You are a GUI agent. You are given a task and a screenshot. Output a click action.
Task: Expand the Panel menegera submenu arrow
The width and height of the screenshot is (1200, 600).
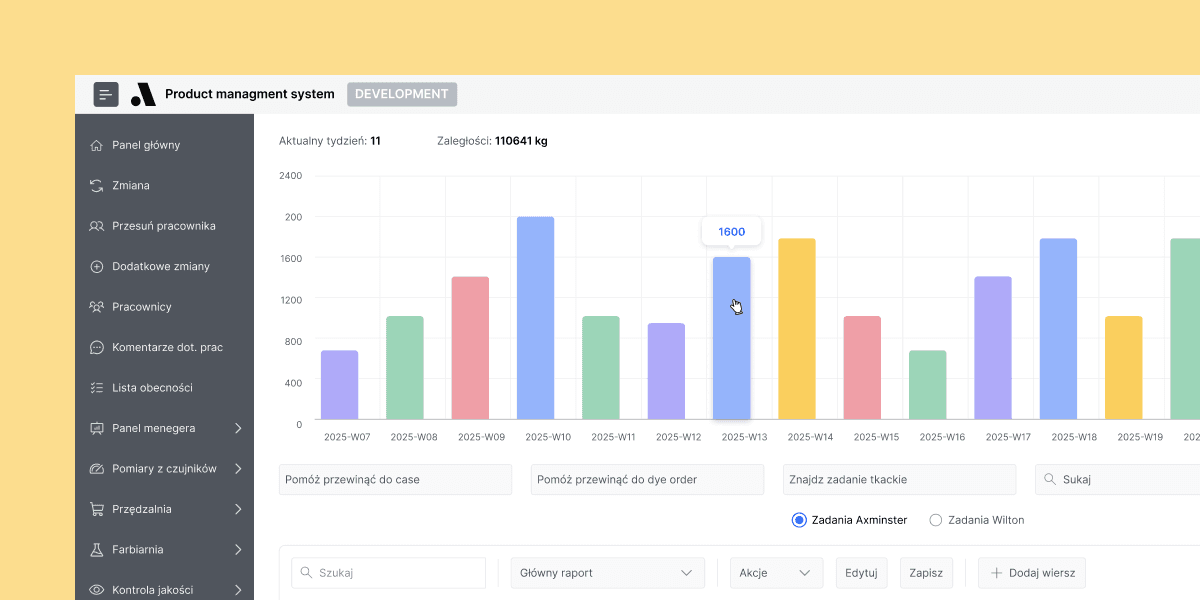(x=238, y=429)
